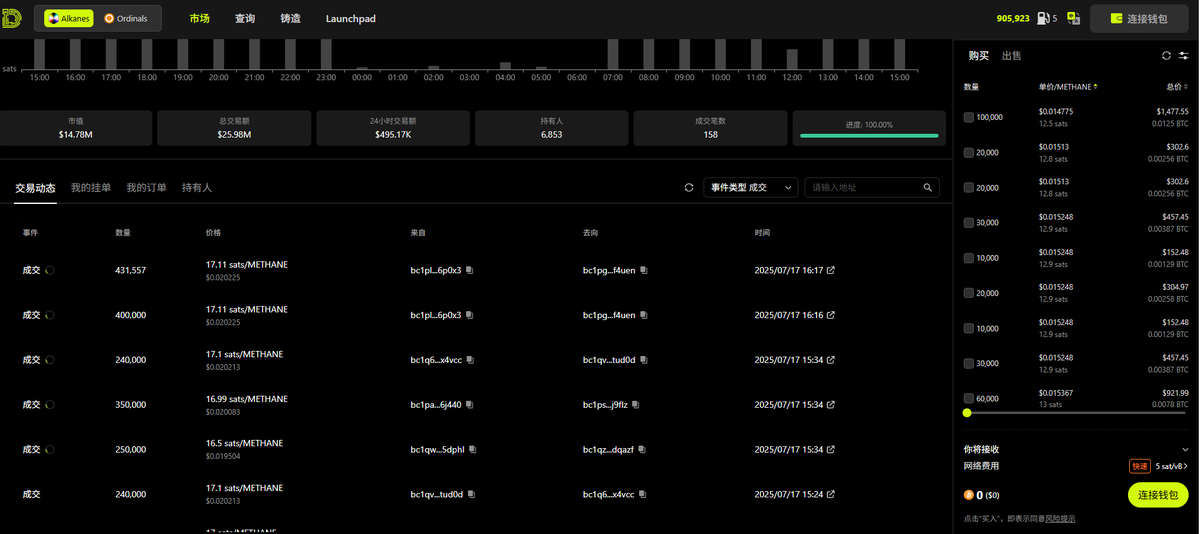Click the 431,557 quantity cell

pos(131,270)
